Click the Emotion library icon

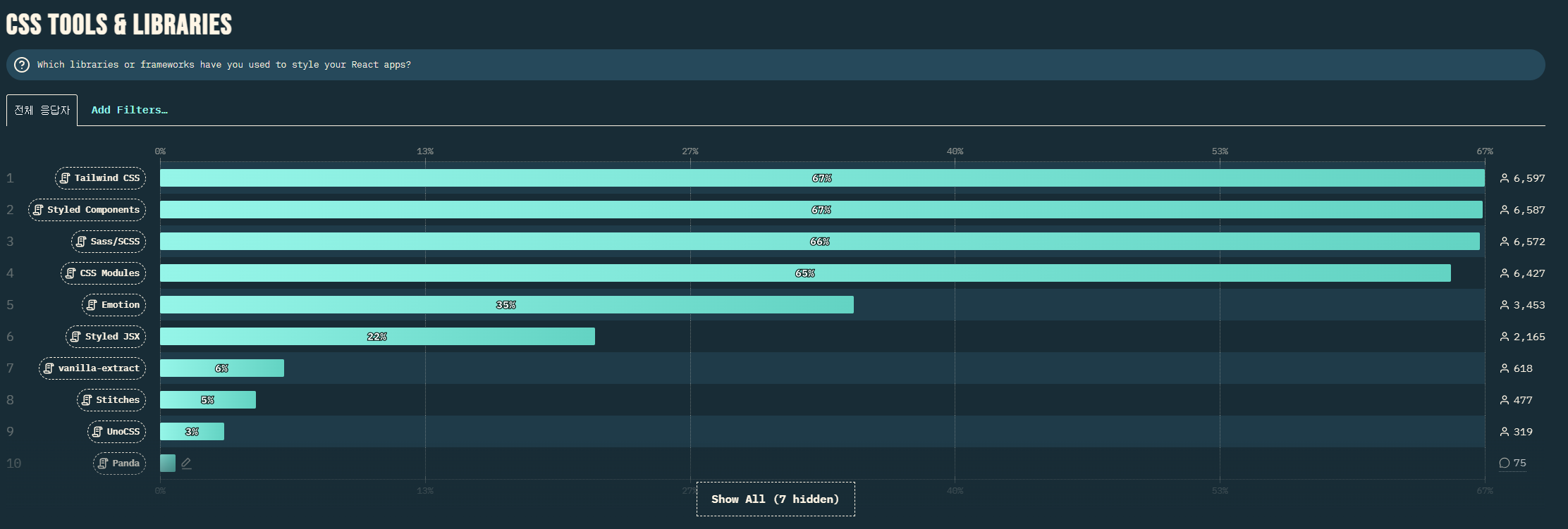pyautogui.click(x=92, y=305)
